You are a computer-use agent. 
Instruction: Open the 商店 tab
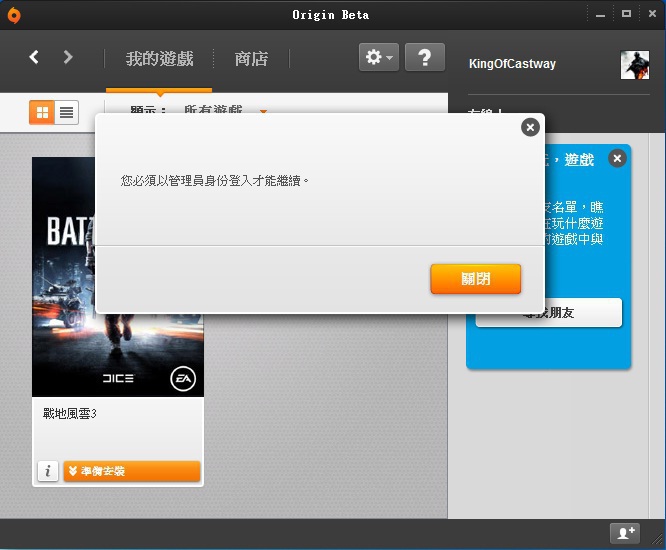pyautogui.click(x=251, y=59)
